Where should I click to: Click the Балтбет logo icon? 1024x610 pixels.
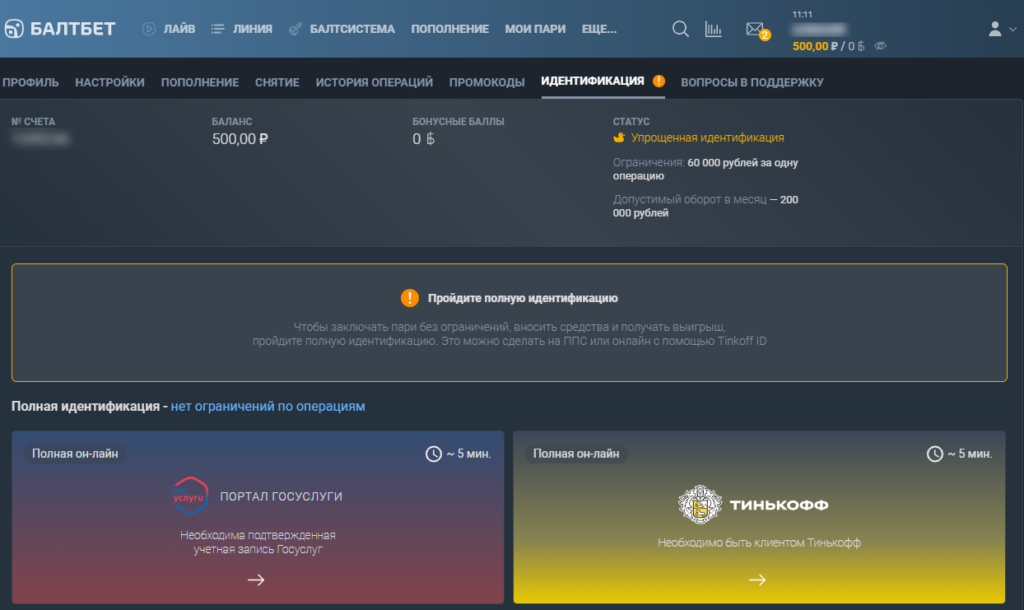(x=14, y=29)
